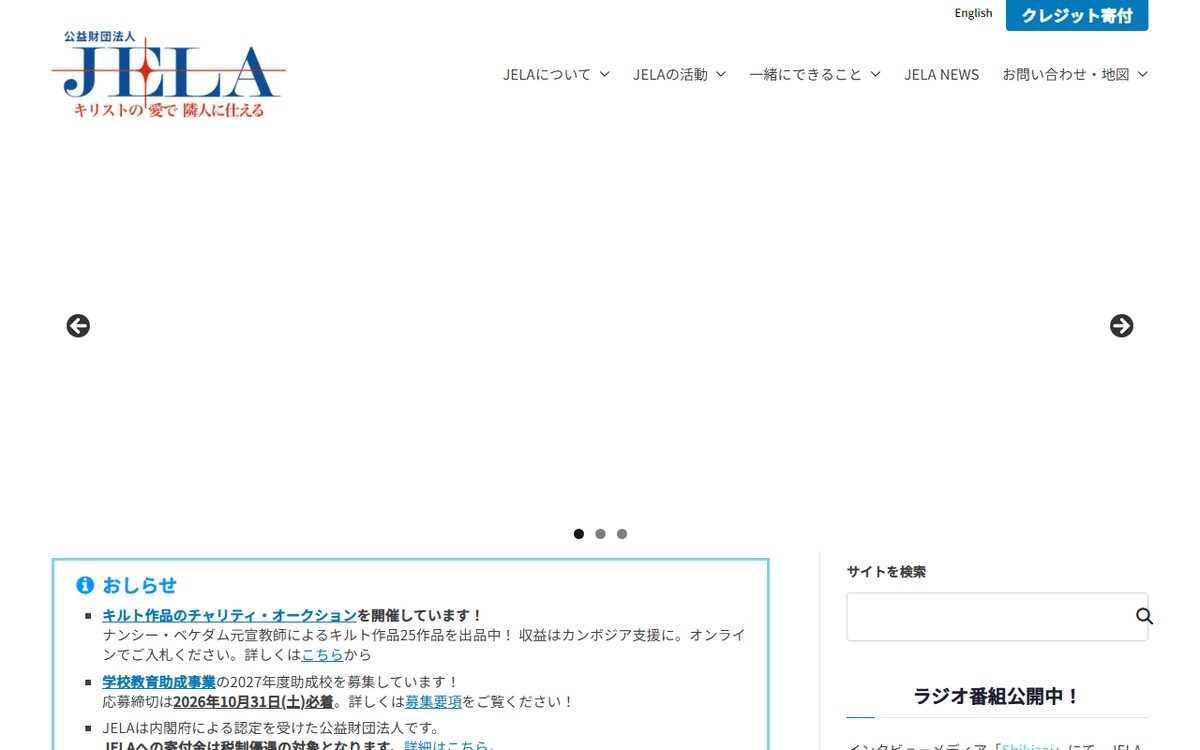Click the info icon beside おしらせ

[x=85, y=585]
